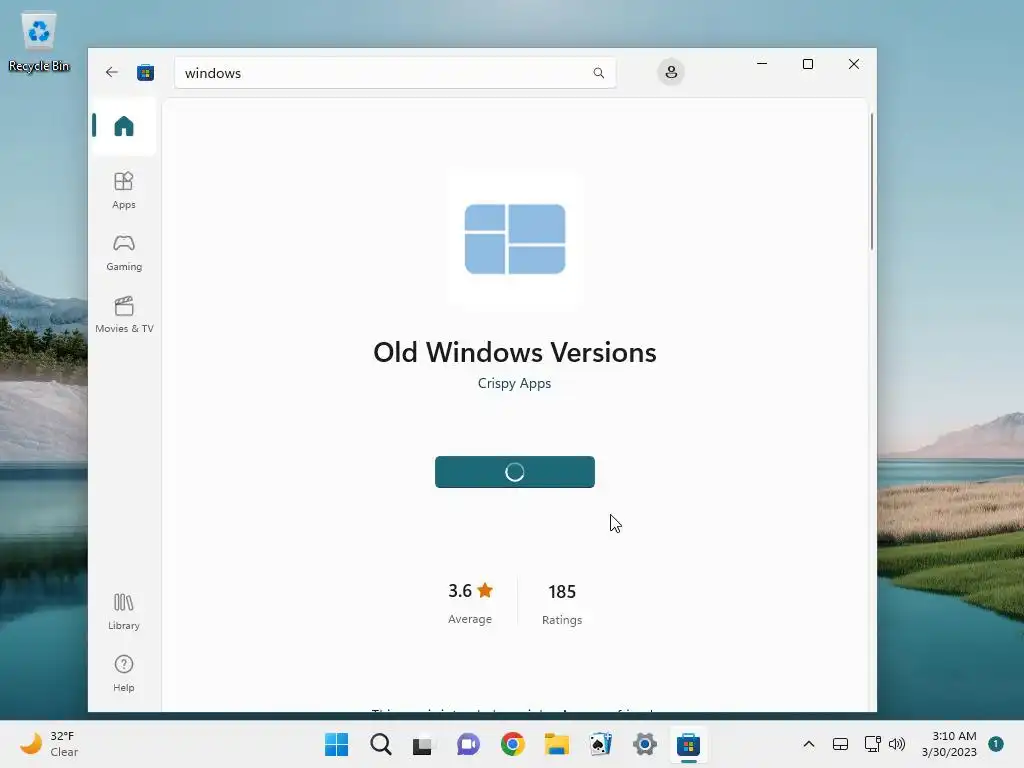
Task: Click the touch keyboard tray icon
Action: click(840, 744)
